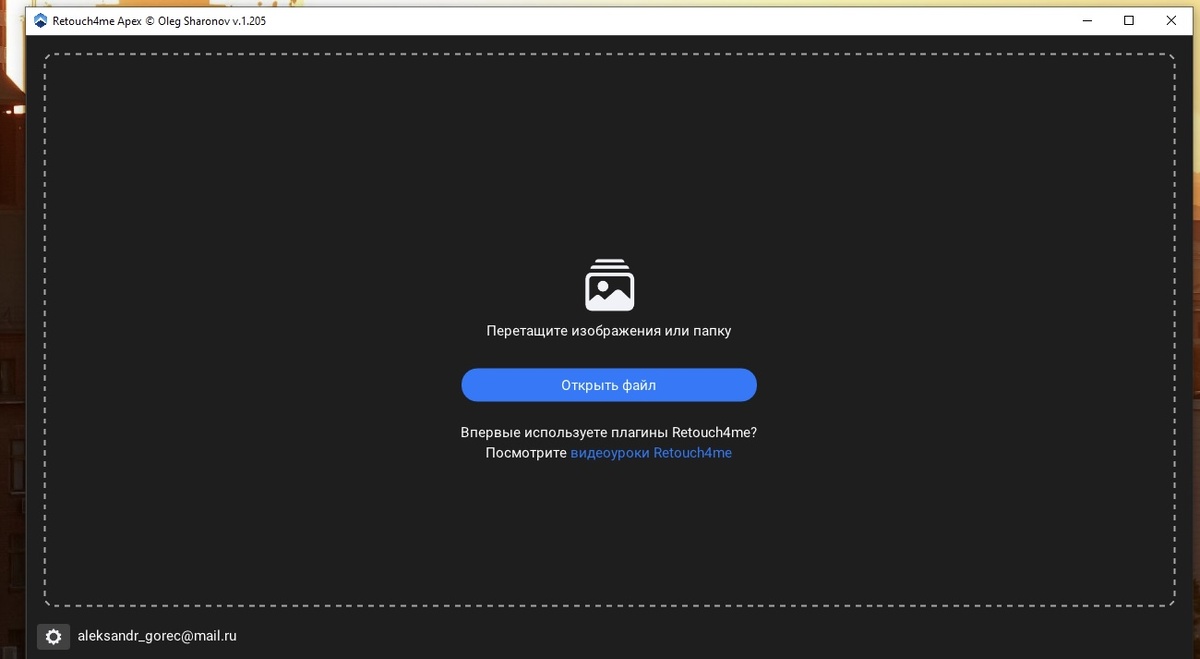The width and height of the screenshot is (1200, 659).
Task: Click the image stack drop icon
Action: pos(609,285)
